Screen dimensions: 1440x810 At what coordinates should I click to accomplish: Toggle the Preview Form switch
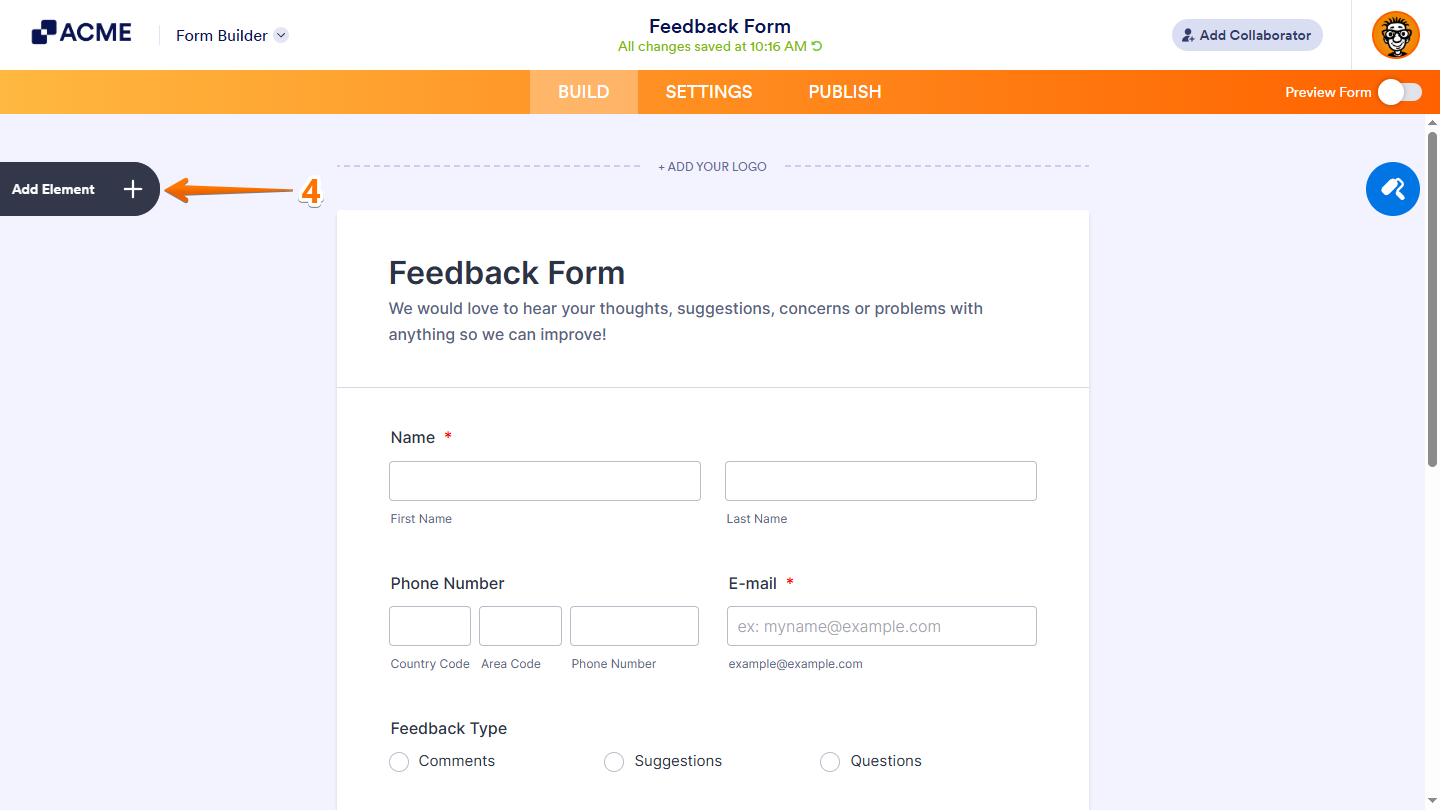(1399, 92)
